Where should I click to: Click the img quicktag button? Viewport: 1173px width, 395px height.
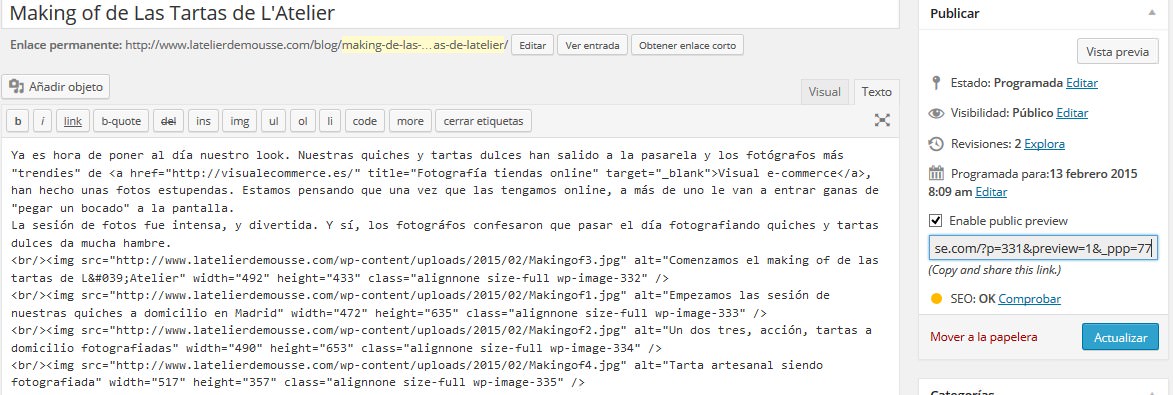pos(239,120)
